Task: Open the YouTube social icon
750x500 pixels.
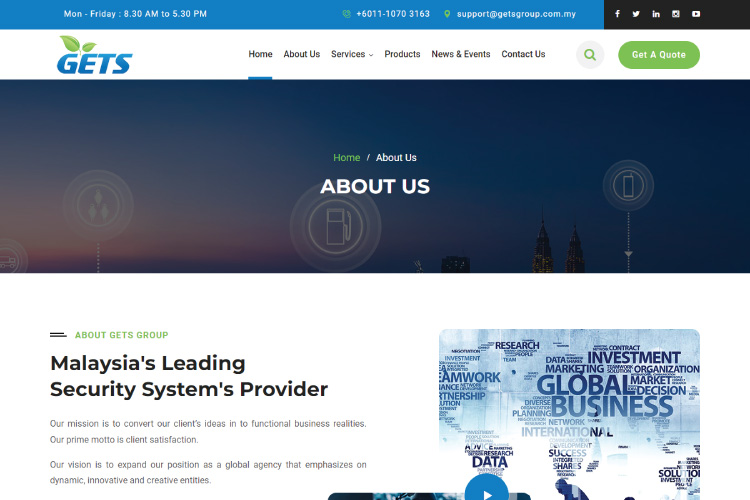Action: pos(696,14)
